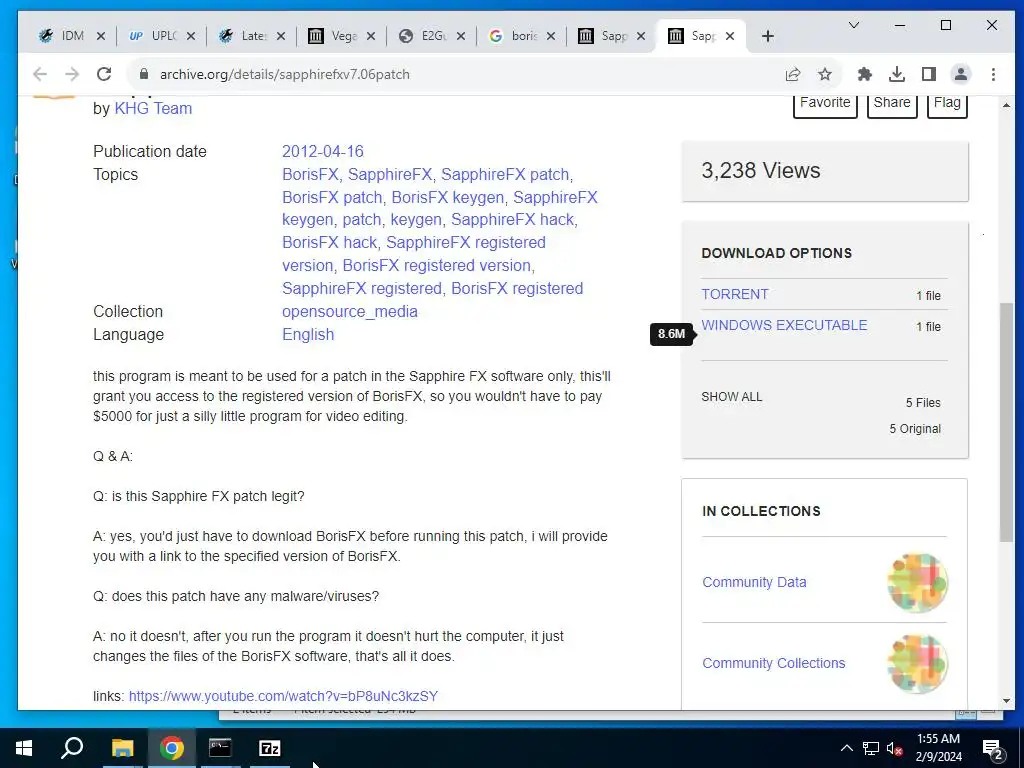Click the share page icon in address bar
This screenshot has height=768, width=1024.
(x=793, y=74)
